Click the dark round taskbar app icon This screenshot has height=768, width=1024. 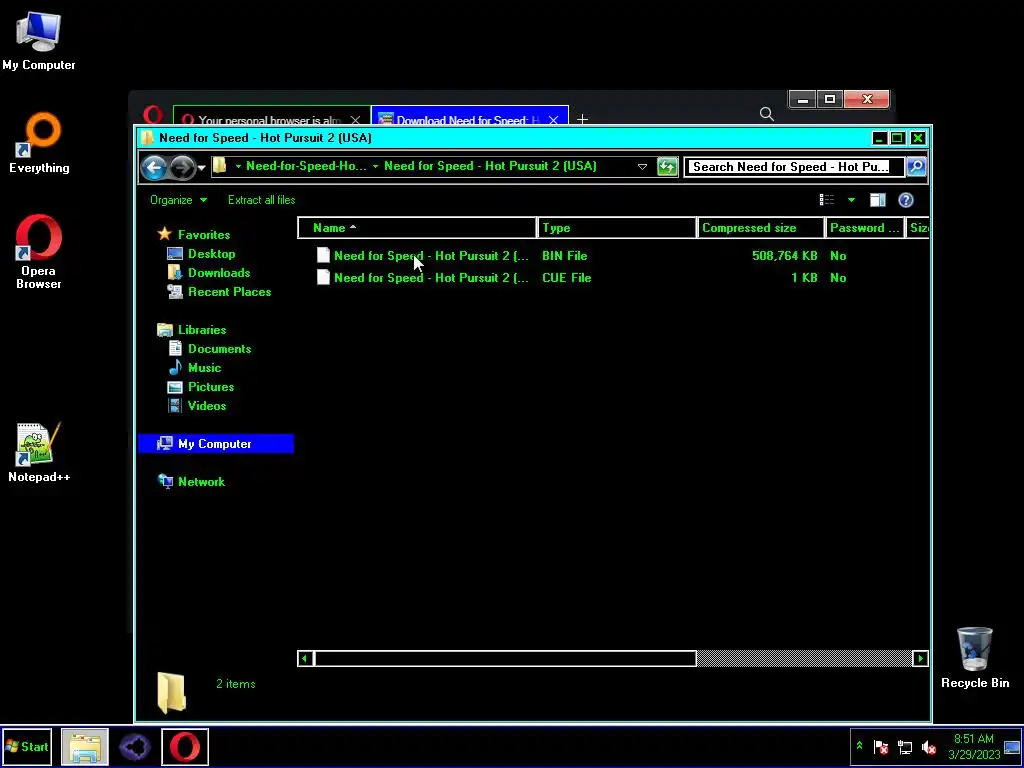(x=135, y=746)
